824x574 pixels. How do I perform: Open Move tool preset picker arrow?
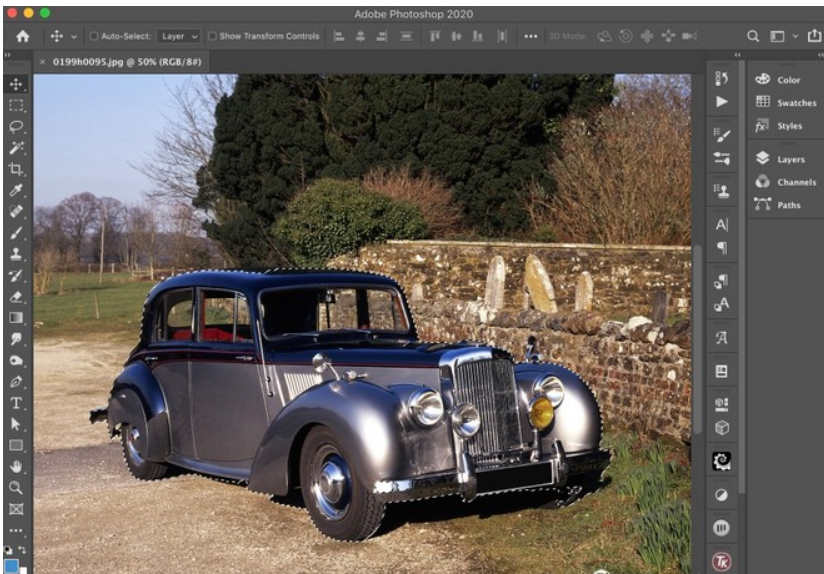point(74,36)
